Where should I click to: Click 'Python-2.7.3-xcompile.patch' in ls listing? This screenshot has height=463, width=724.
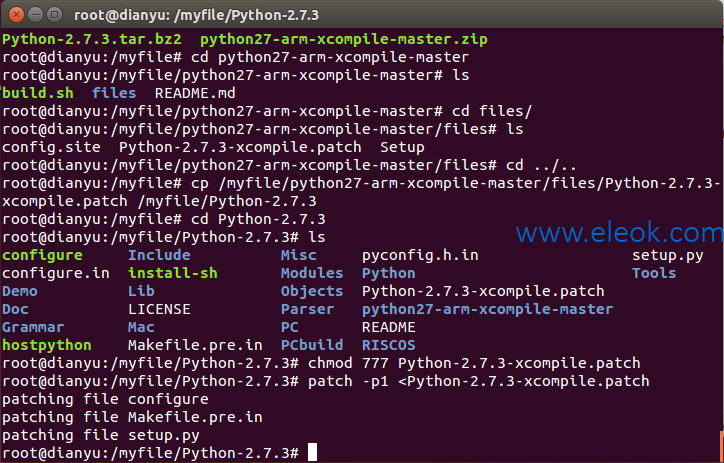click(x=483, y=291)
